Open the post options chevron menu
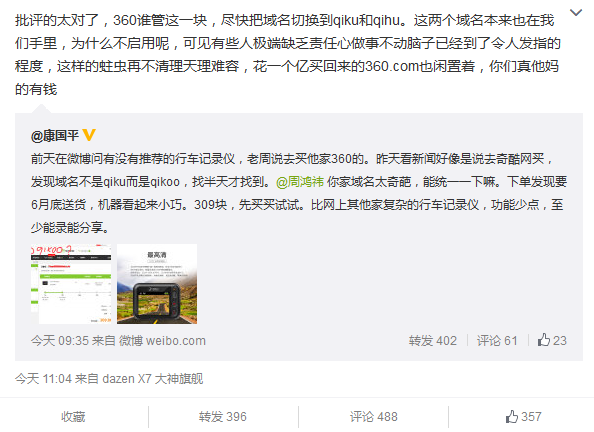The image size is (594, 432). point(576,13)
